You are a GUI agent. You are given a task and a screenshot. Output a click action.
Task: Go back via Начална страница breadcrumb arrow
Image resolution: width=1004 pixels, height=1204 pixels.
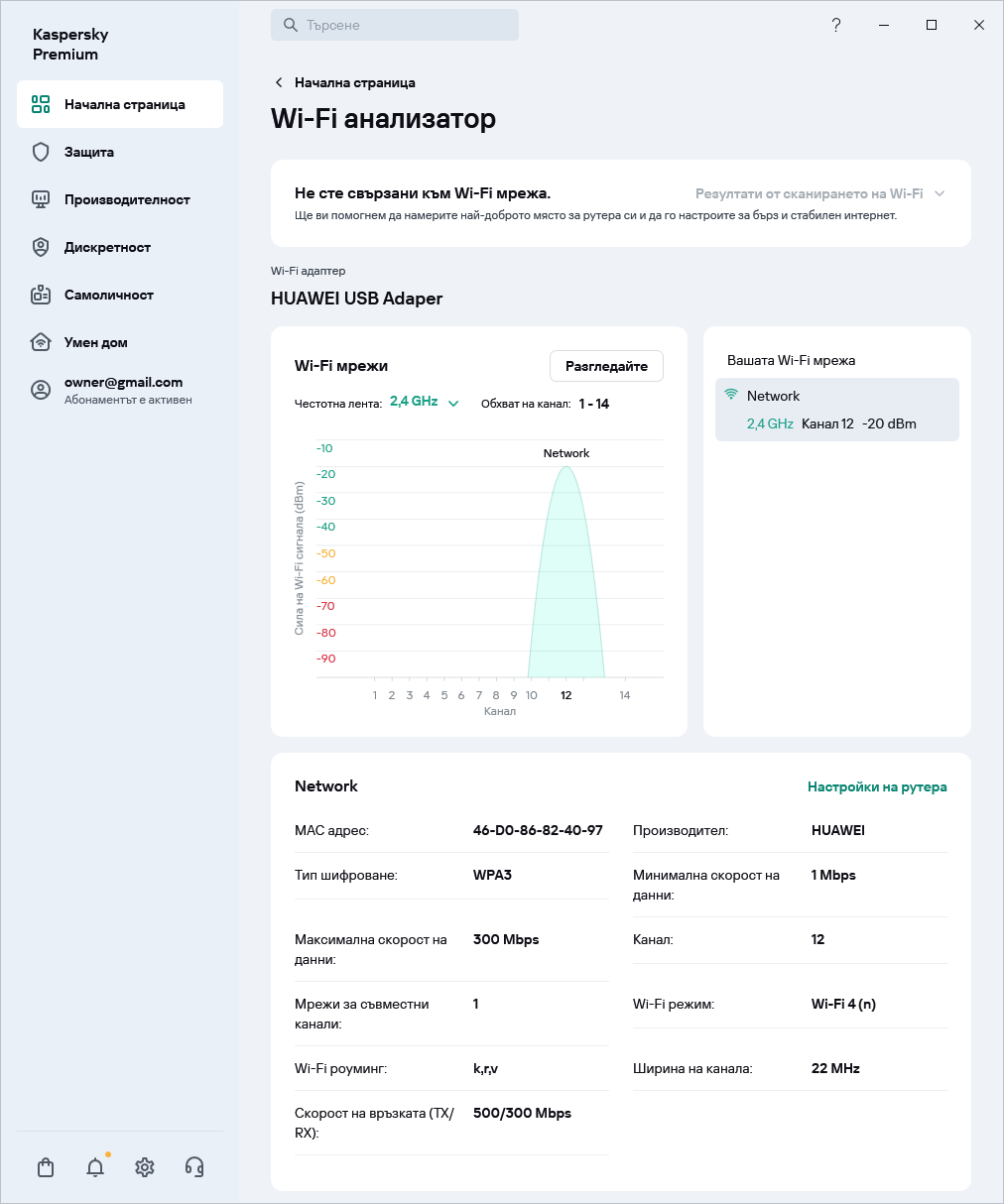(x=279, y=82)
